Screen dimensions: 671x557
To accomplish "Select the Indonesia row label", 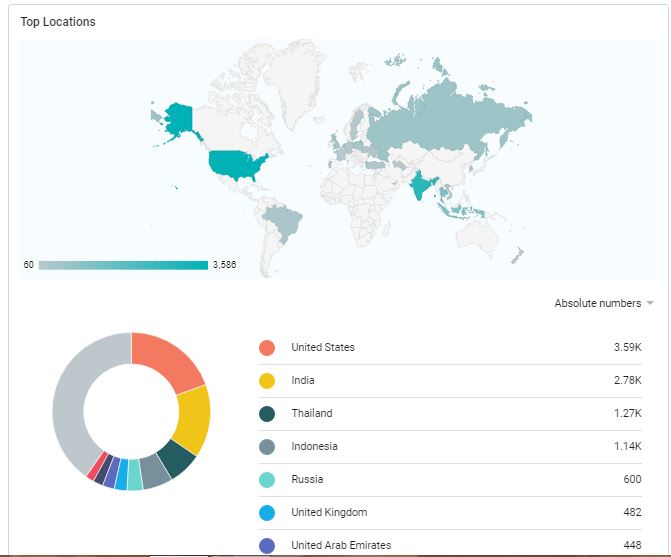I will click(315, 447).
